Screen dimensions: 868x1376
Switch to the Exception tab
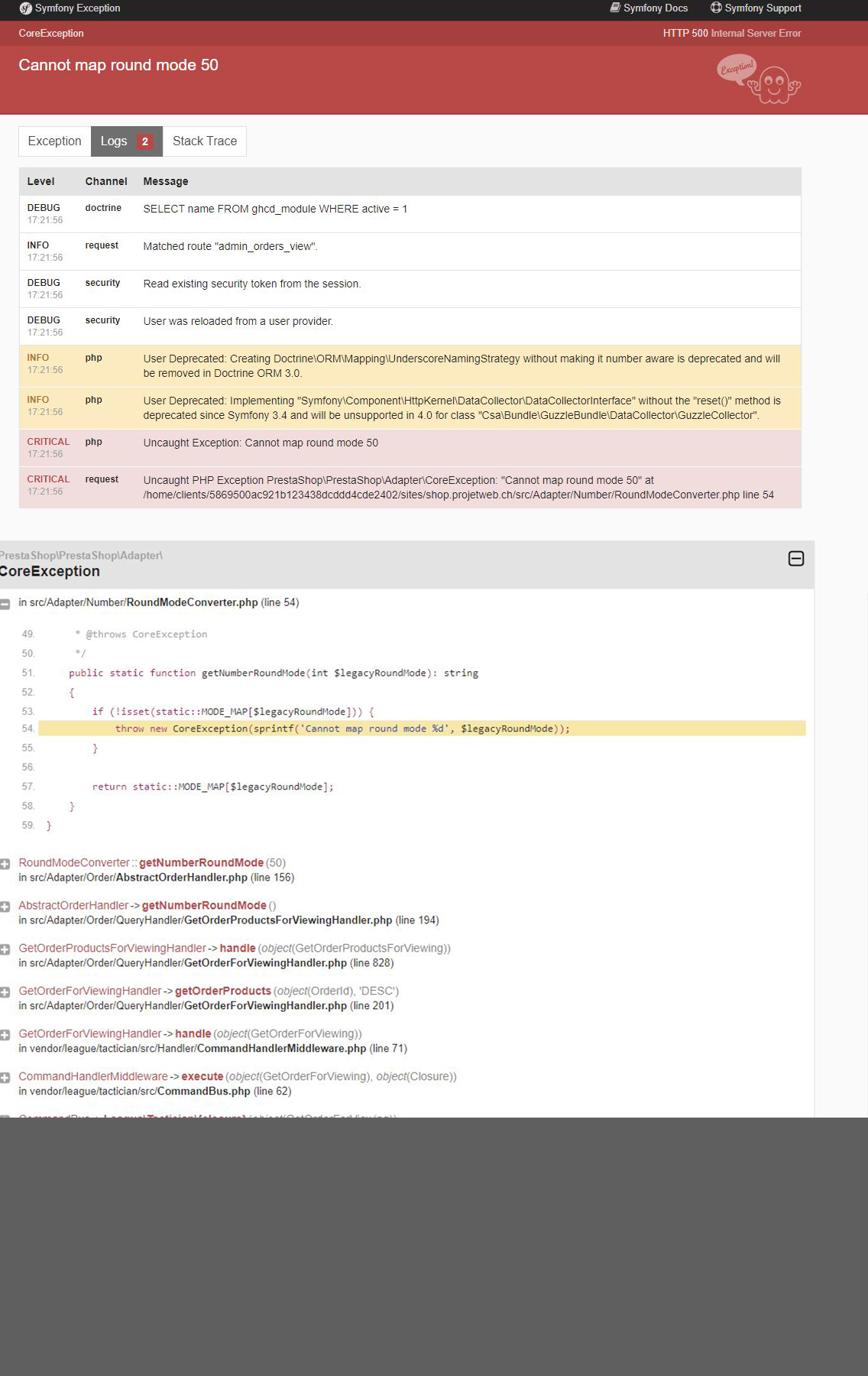pos(54,141)
